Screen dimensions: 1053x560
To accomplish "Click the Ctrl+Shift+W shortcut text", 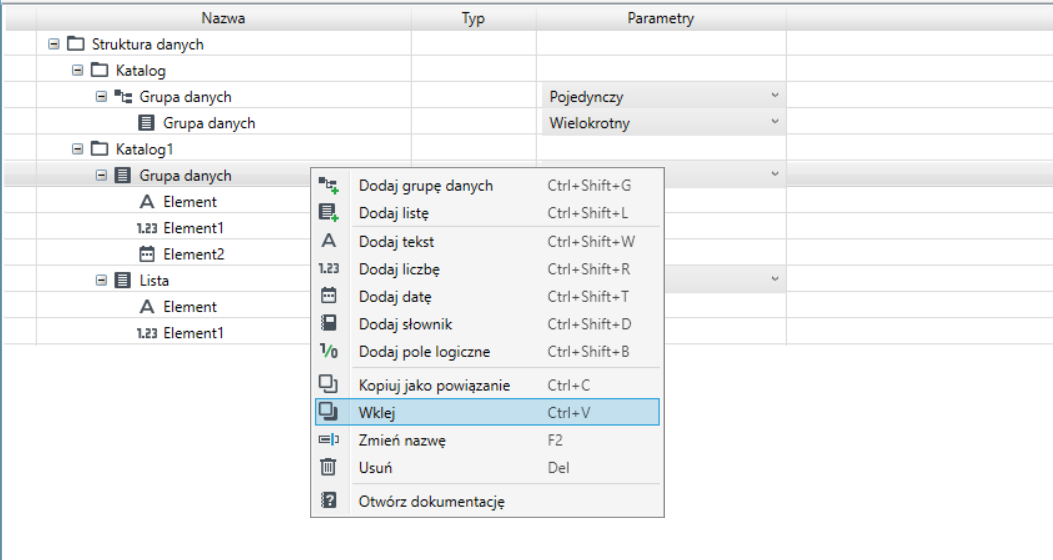I will point(591,241).
